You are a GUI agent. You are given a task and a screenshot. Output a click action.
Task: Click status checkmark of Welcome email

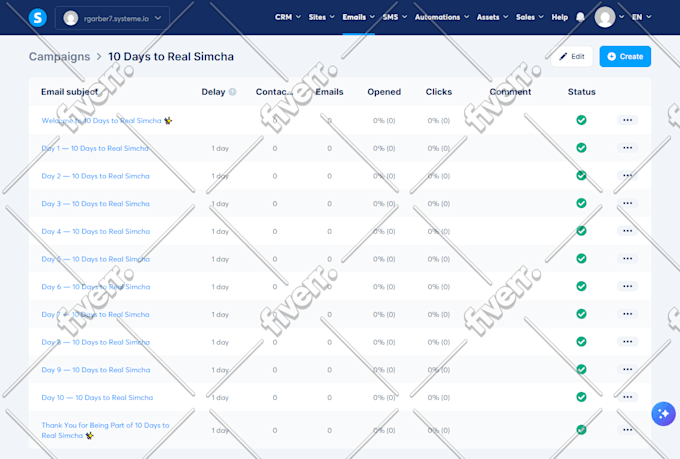pyautogui.click(x=581, y=120)
